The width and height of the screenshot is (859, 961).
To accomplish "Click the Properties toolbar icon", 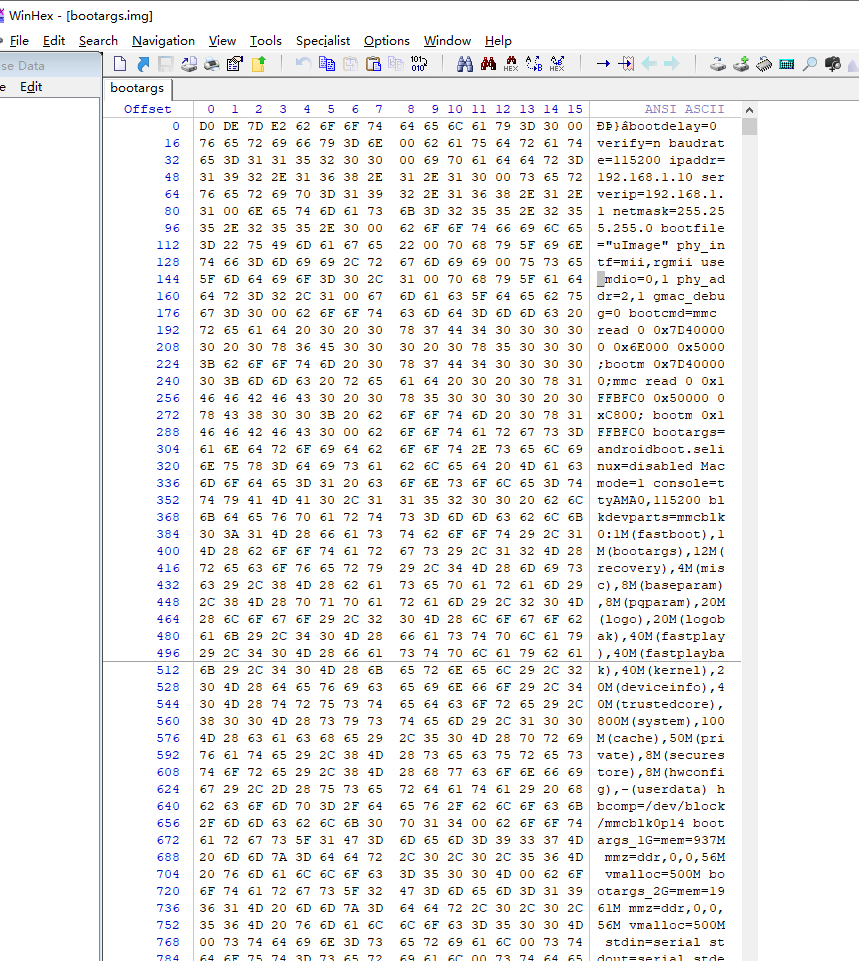I will [x=235, y=64].
